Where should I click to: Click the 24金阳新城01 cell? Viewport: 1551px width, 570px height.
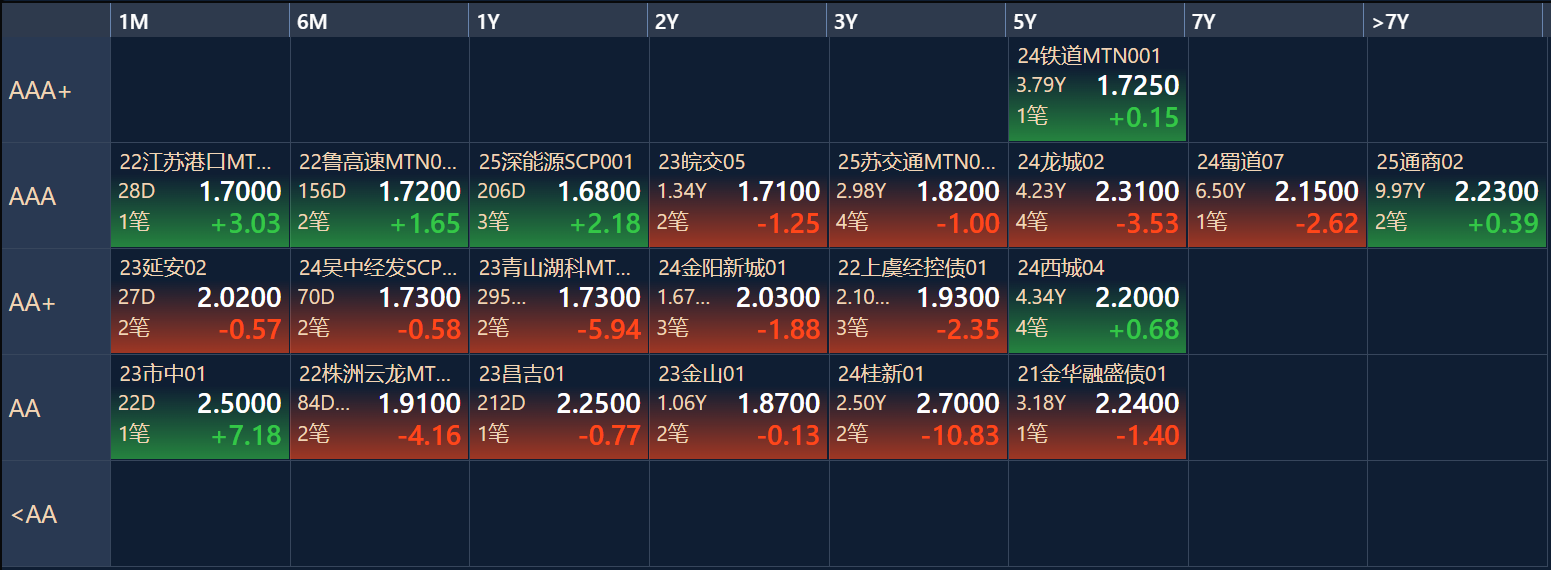[x=738, y=302]
